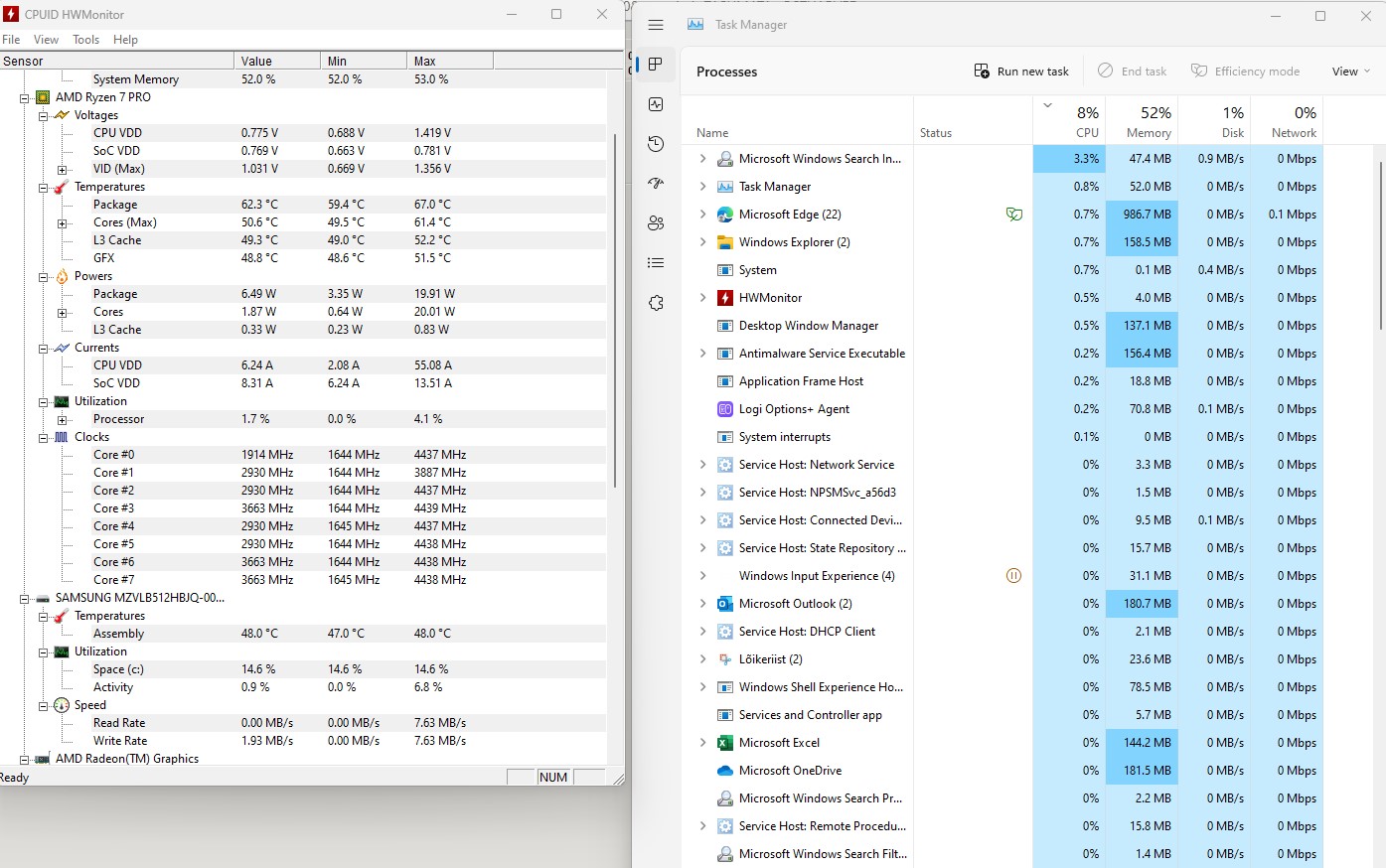
Task: Expand Processor utilization node
Action: click(x=62, y=419)
